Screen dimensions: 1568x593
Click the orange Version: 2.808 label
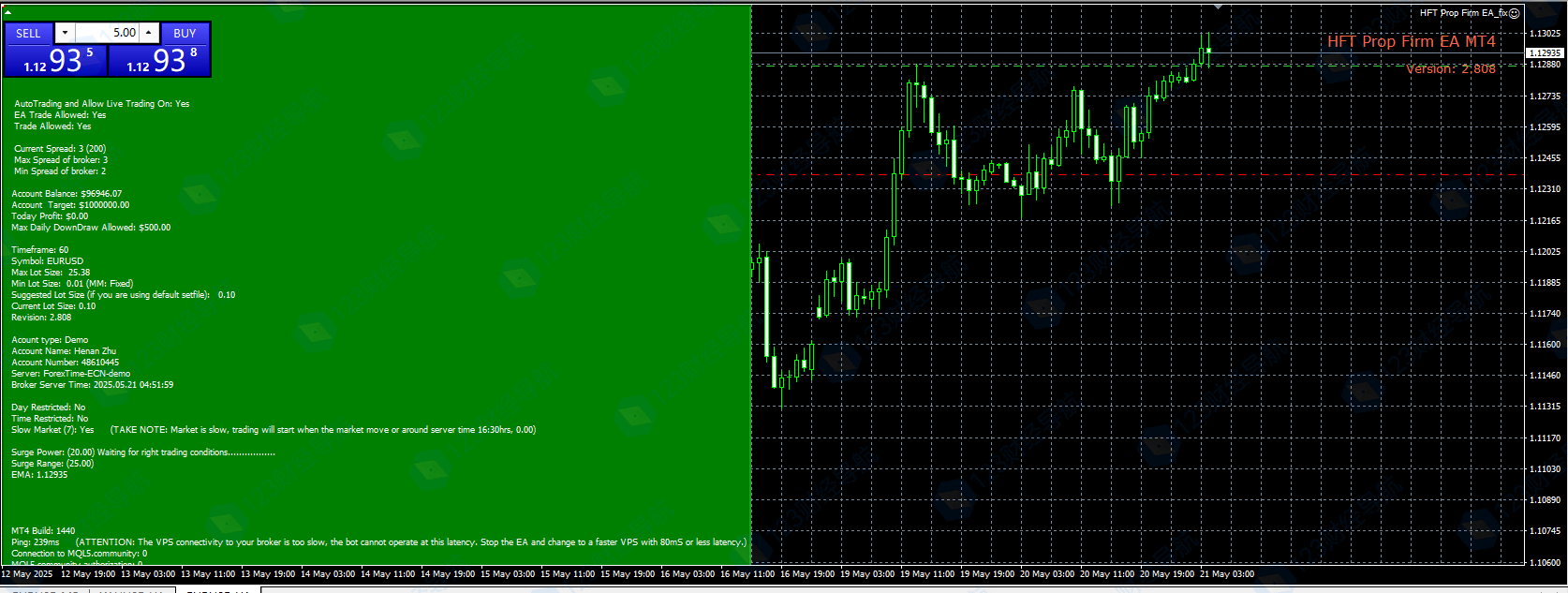point(1451,68)
